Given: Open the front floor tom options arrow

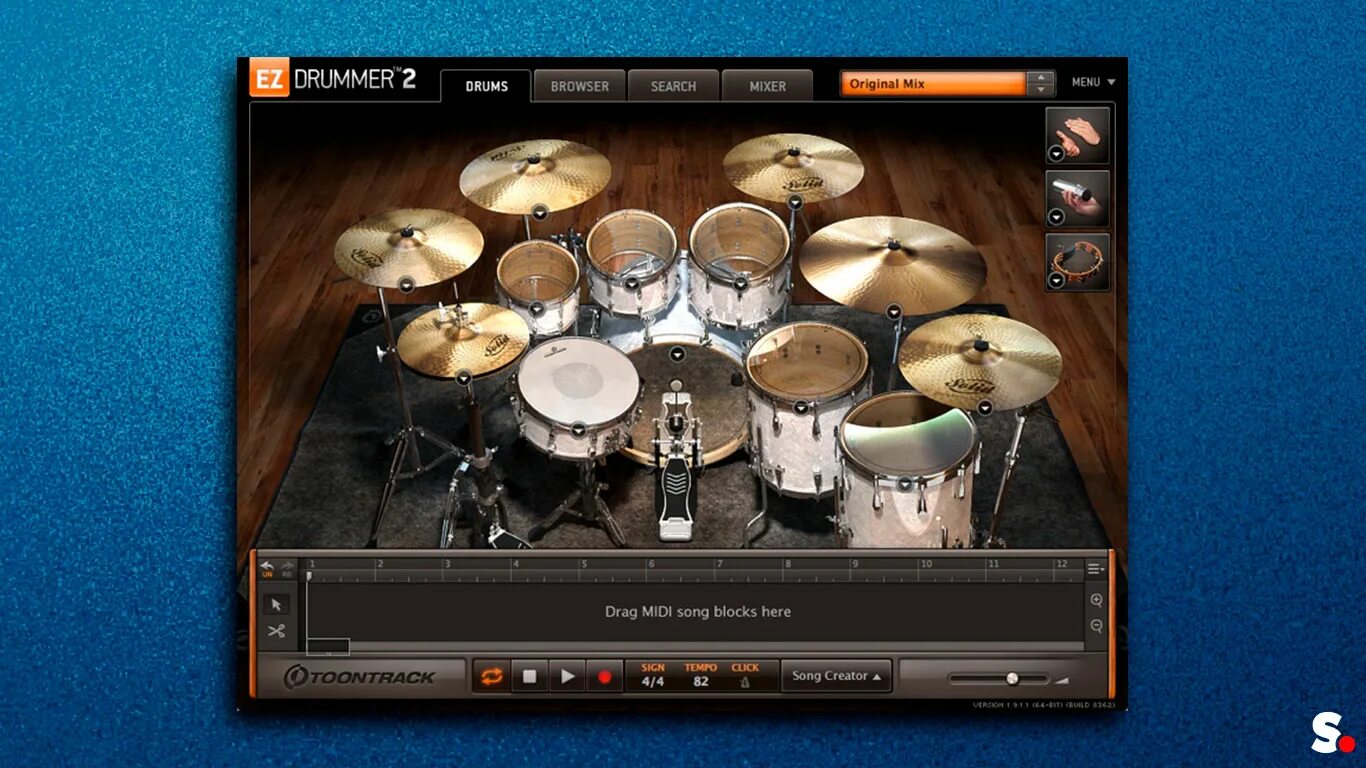Looking at the screenshot, I should point(905,484).
